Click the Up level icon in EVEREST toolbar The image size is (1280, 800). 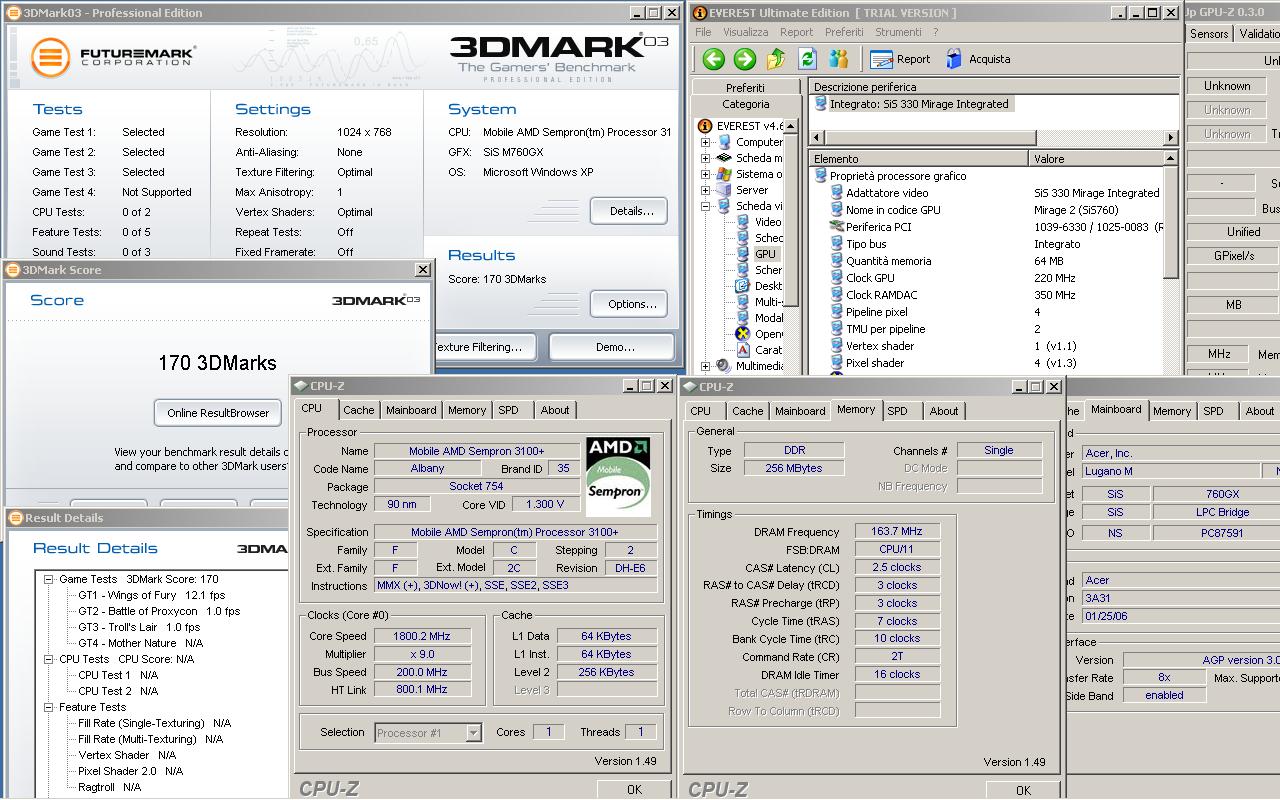pyautogui.click(x=776, y=59)
